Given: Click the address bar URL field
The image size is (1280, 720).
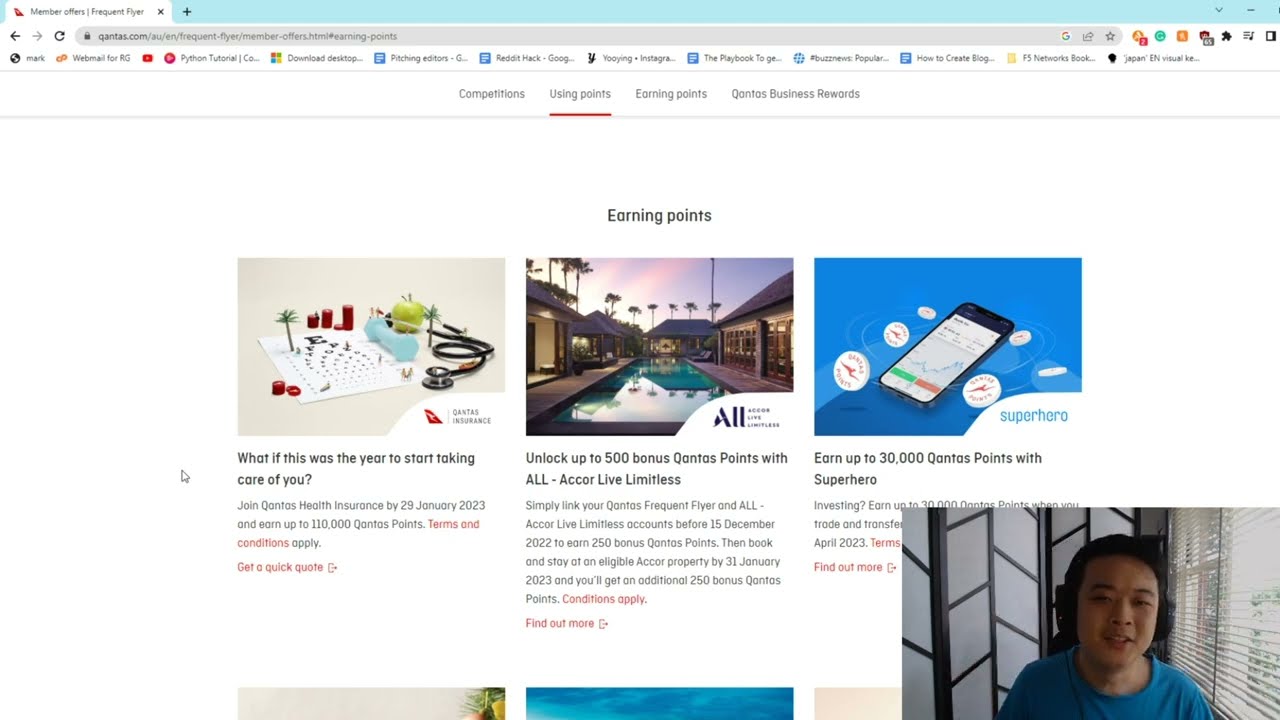Looking at the screenshot, I should pos(570,36).
